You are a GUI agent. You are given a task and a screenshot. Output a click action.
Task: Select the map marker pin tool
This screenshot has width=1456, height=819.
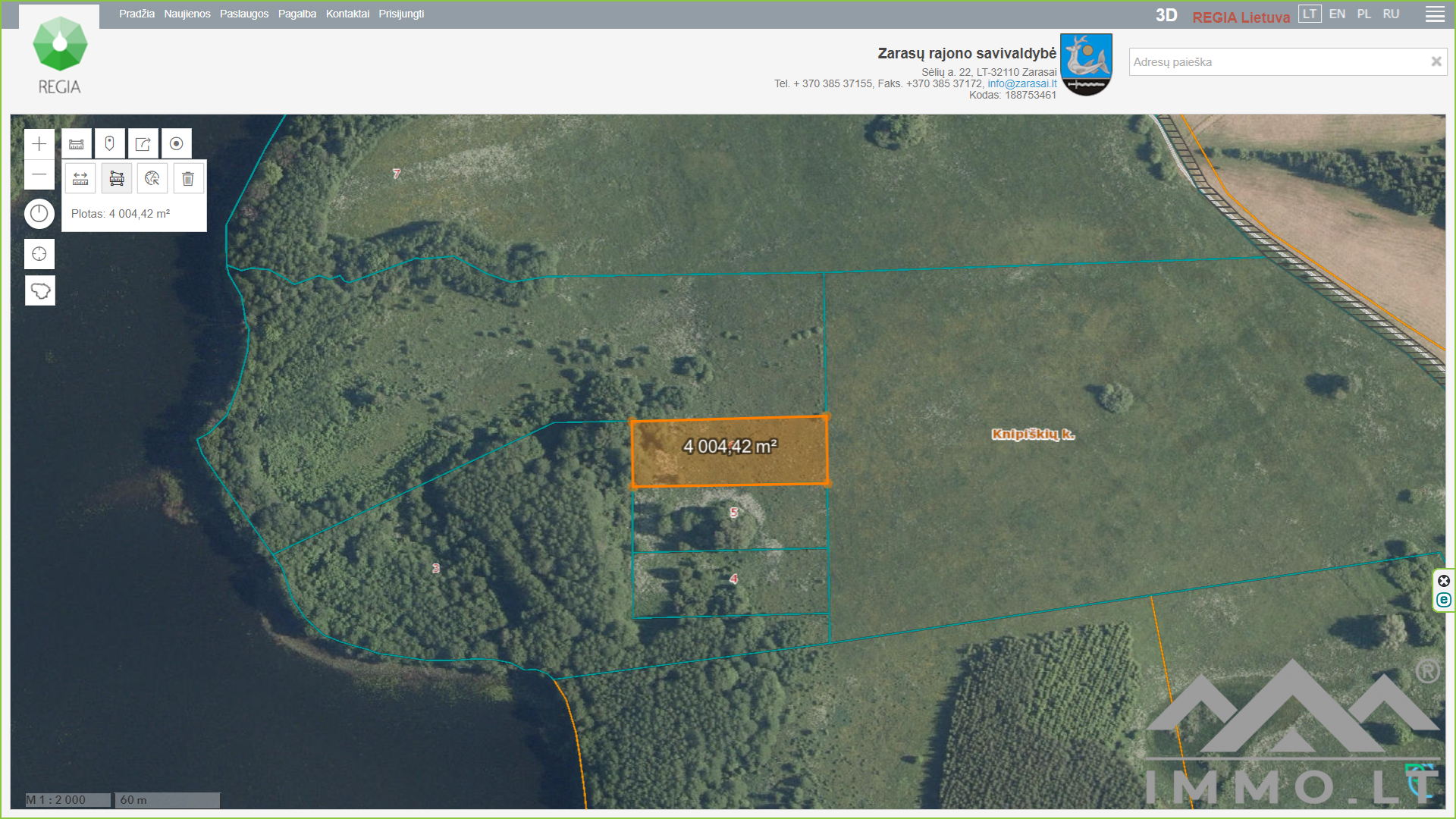pyautogui.click(x=110, y=143)
